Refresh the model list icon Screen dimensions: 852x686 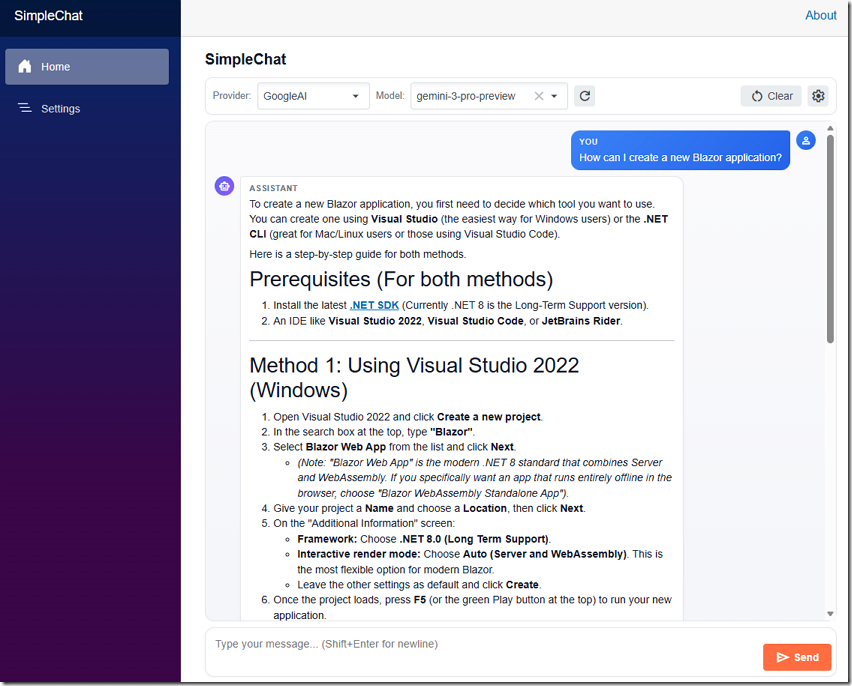585,96
